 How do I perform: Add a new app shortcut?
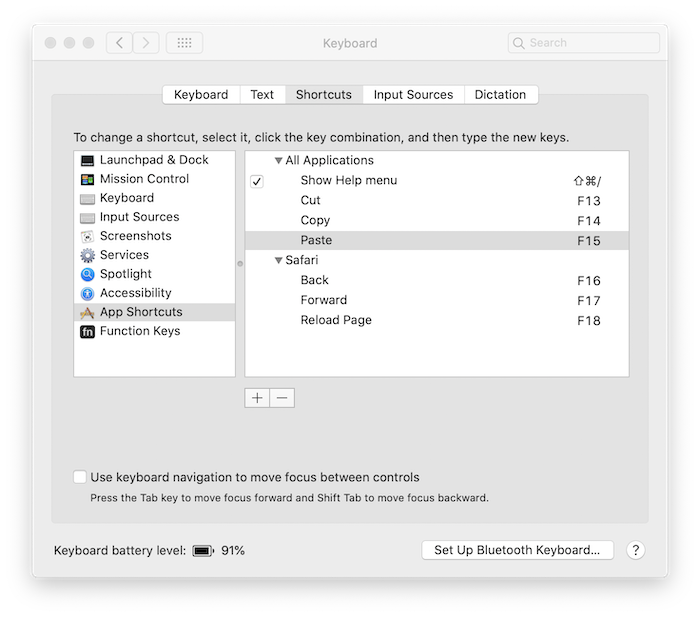[257, 398]
